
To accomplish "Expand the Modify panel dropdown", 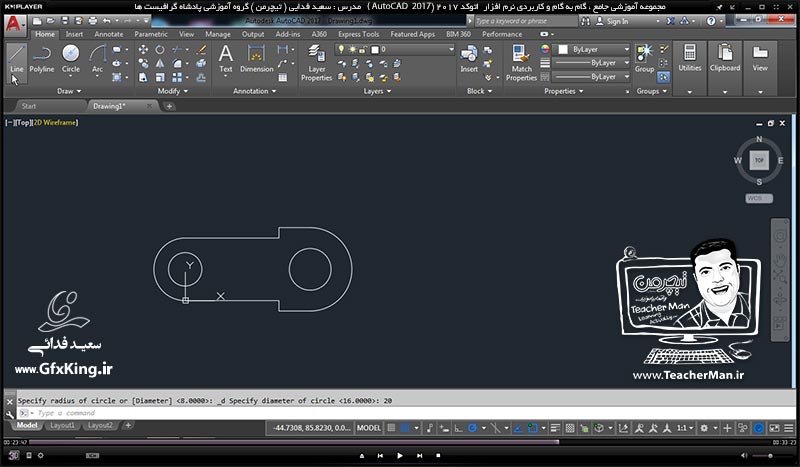I will 173,91.
